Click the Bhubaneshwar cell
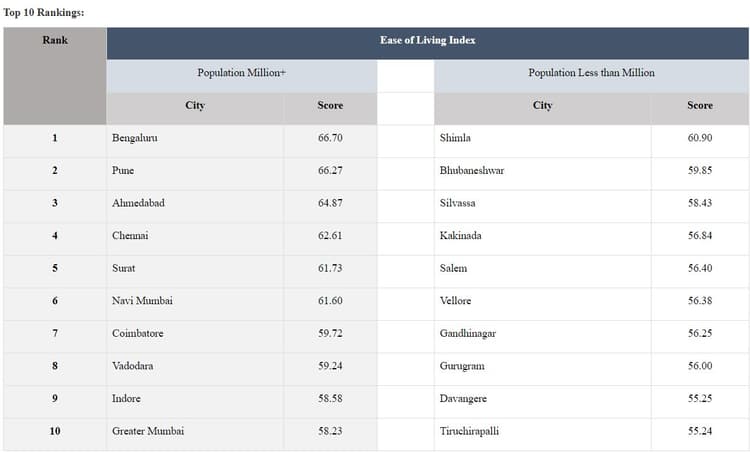 tap(472, 171)
